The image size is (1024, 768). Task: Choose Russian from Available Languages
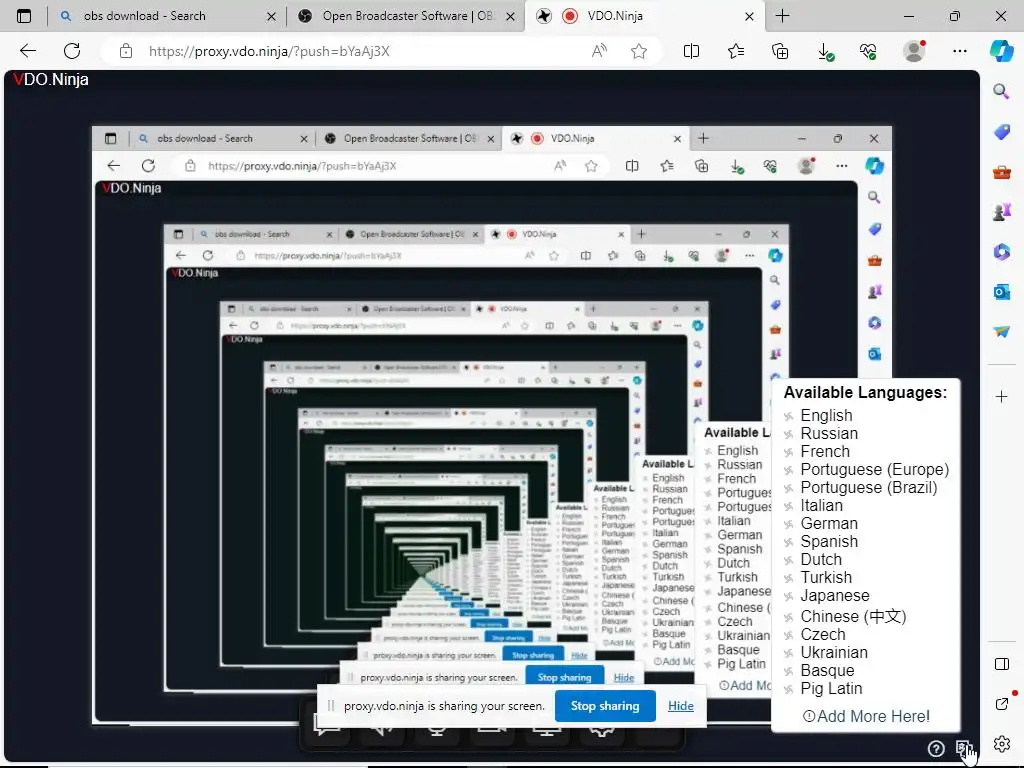[829, 434]
